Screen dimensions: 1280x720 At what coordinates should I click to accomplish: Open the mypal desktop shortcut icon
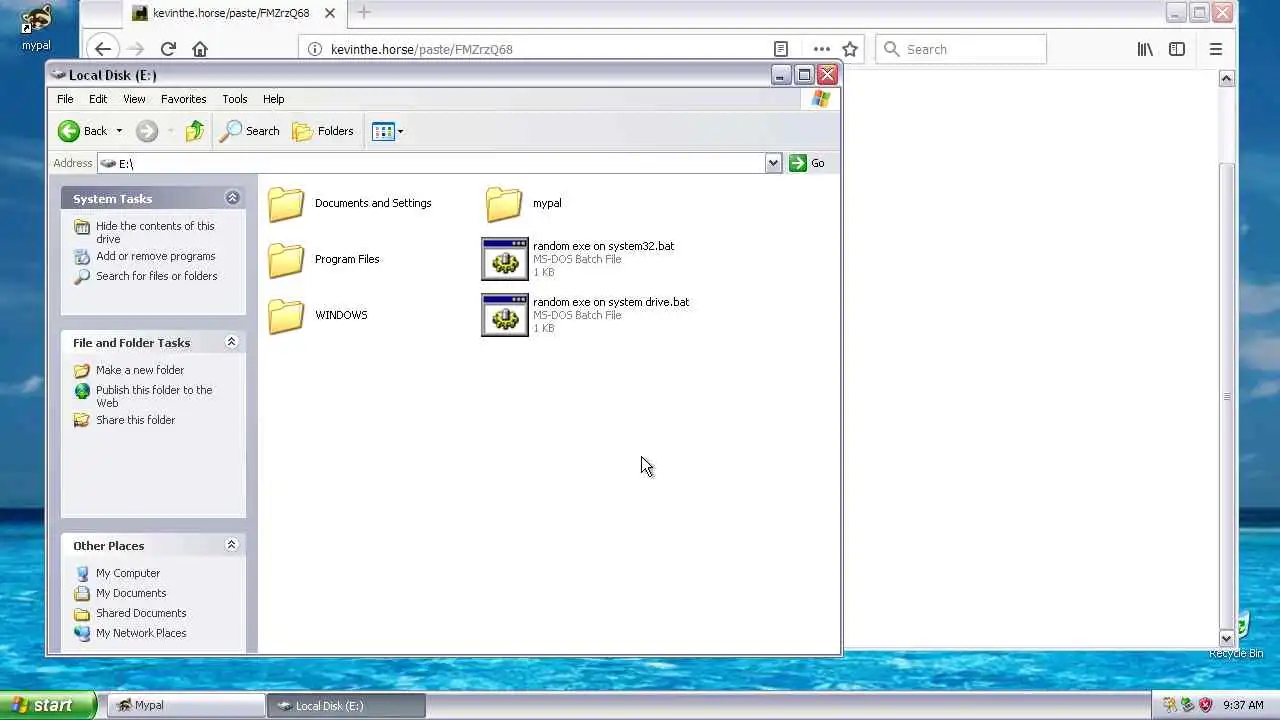(37, 27)
